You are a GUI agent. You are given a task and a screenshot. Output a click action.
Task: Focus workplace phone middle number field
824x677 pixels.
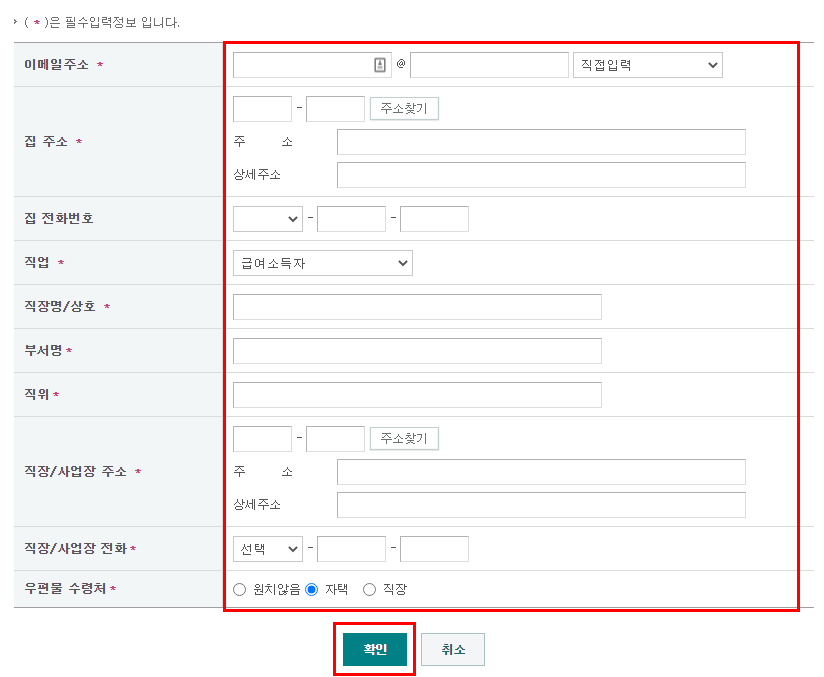tap(352, 549)
